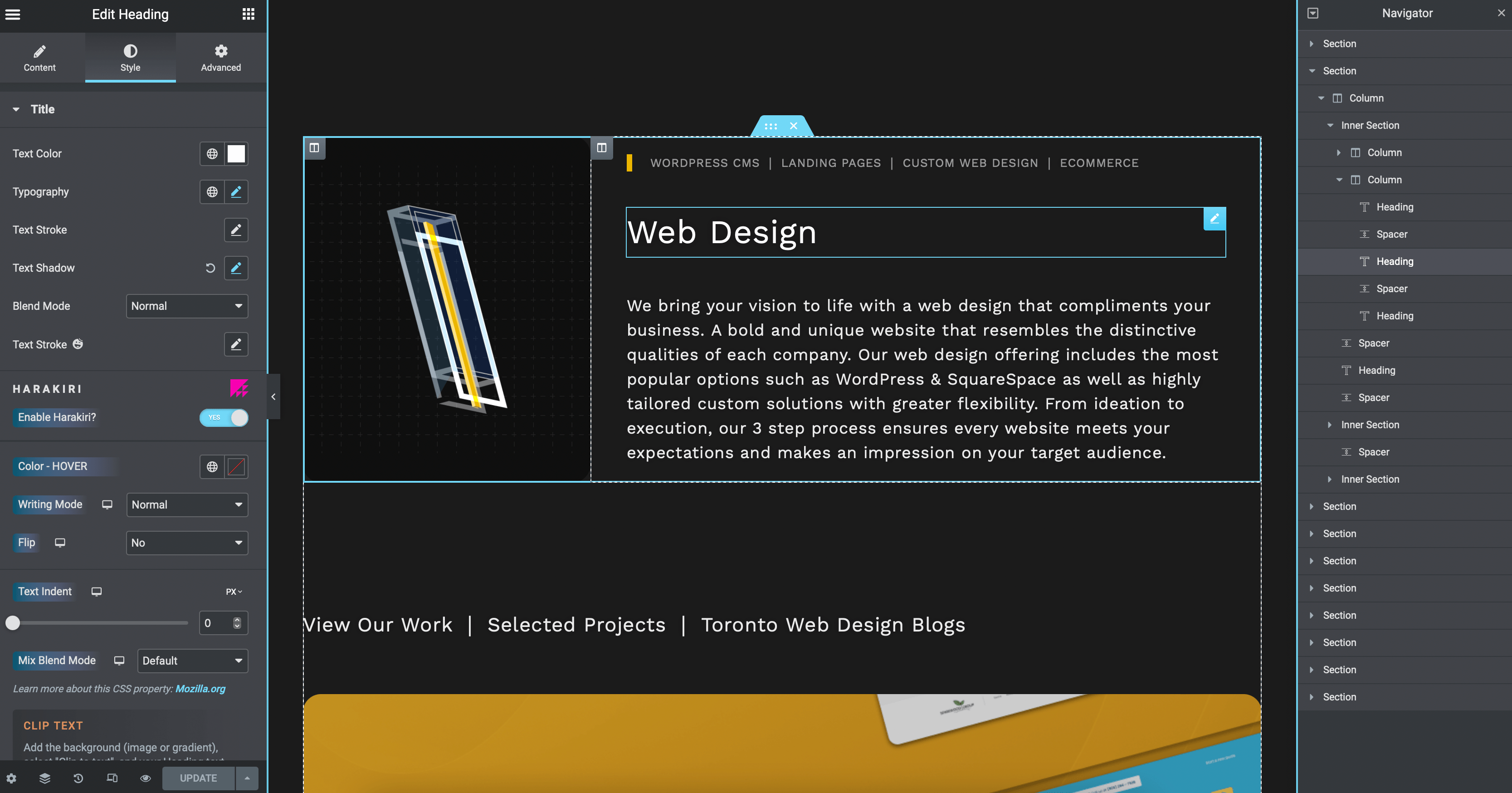Open the Flip dropdown
The image size is (1512, 793).
click(187, 543)
